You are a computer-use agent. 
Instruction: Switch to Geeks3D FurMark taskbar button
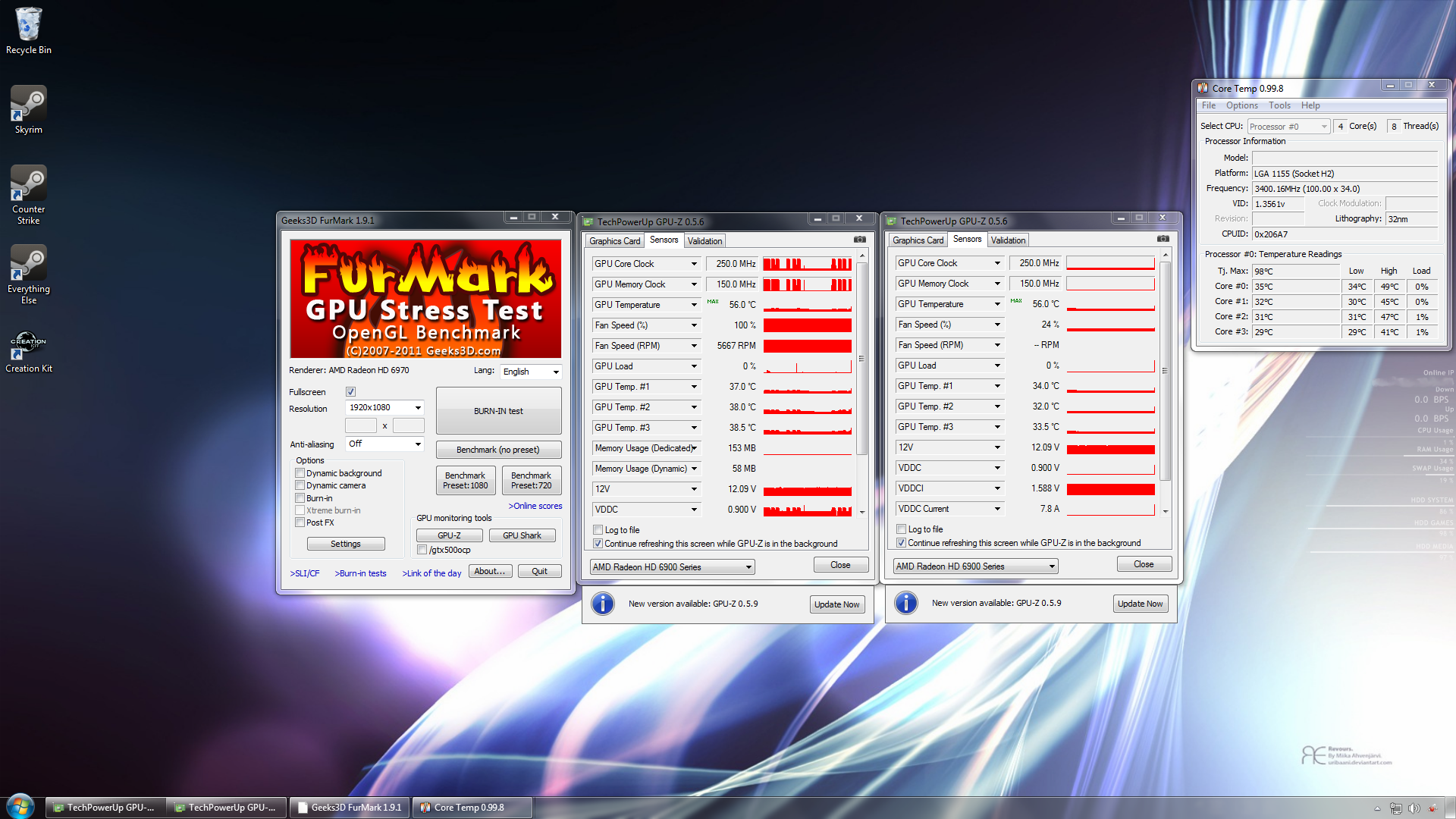(350, 808)
